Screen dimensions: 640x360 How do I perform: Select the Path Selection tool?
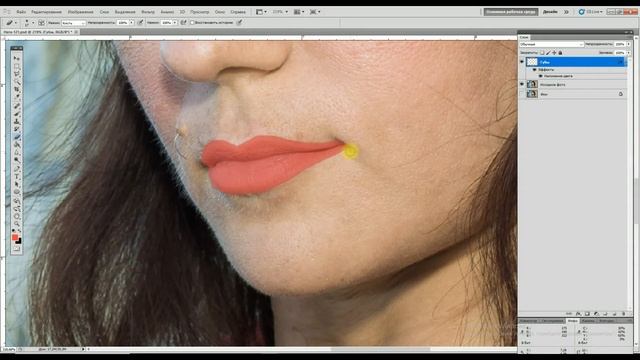[17, 183]
